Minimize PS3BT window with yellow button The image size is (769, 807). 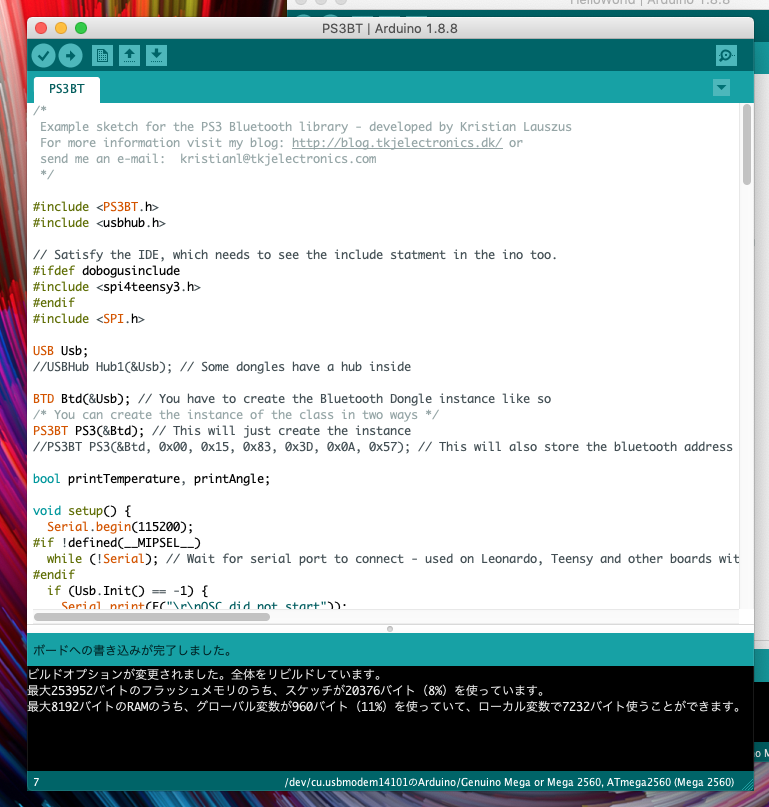(x=61, y=28)
